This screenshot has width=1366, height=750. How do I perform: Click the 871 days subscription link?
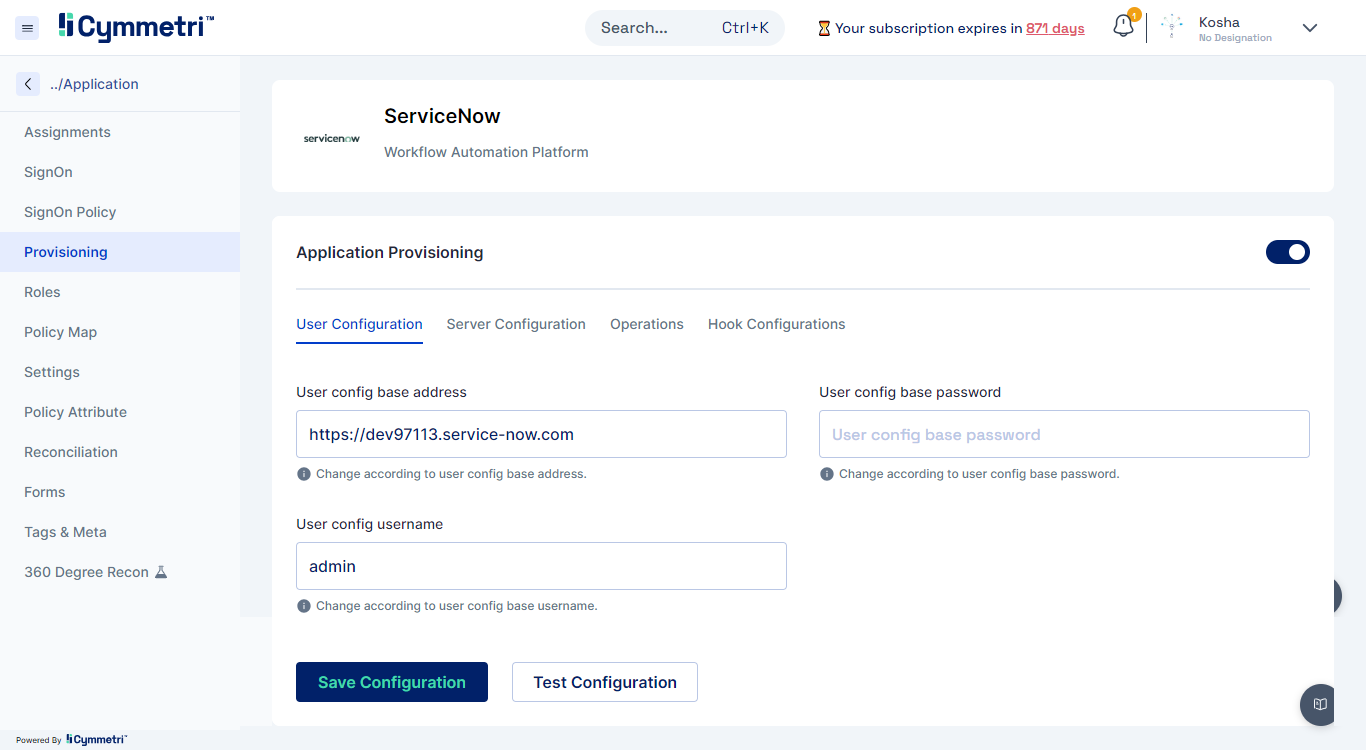click(x=1055, y=28)
